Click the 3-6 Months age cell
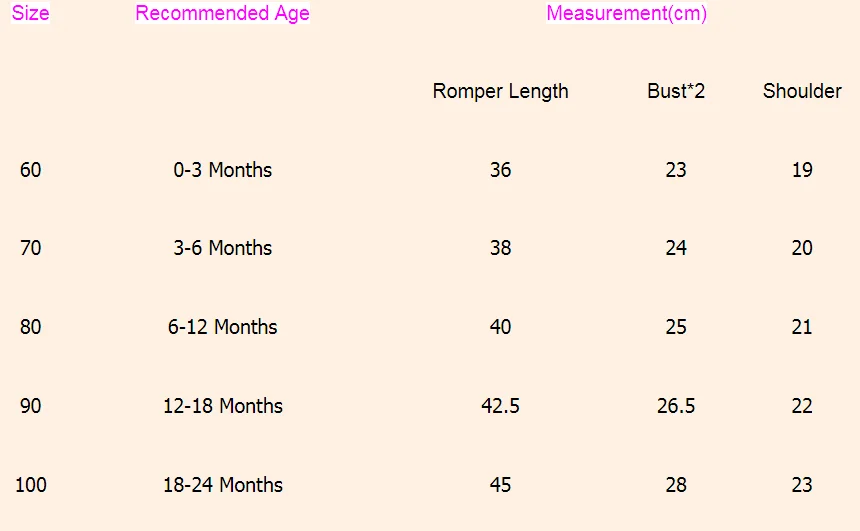The image size is (860, 531). click(222, 248)
